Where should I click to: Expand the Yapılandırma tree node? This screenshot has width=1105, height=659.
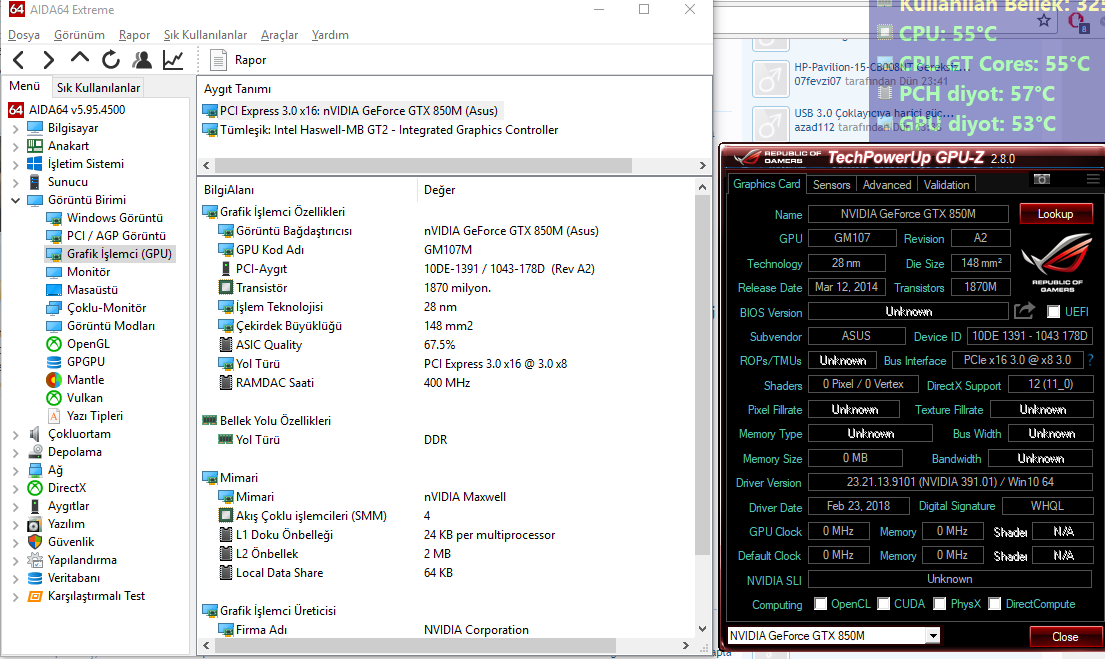[x=16, y=560]
